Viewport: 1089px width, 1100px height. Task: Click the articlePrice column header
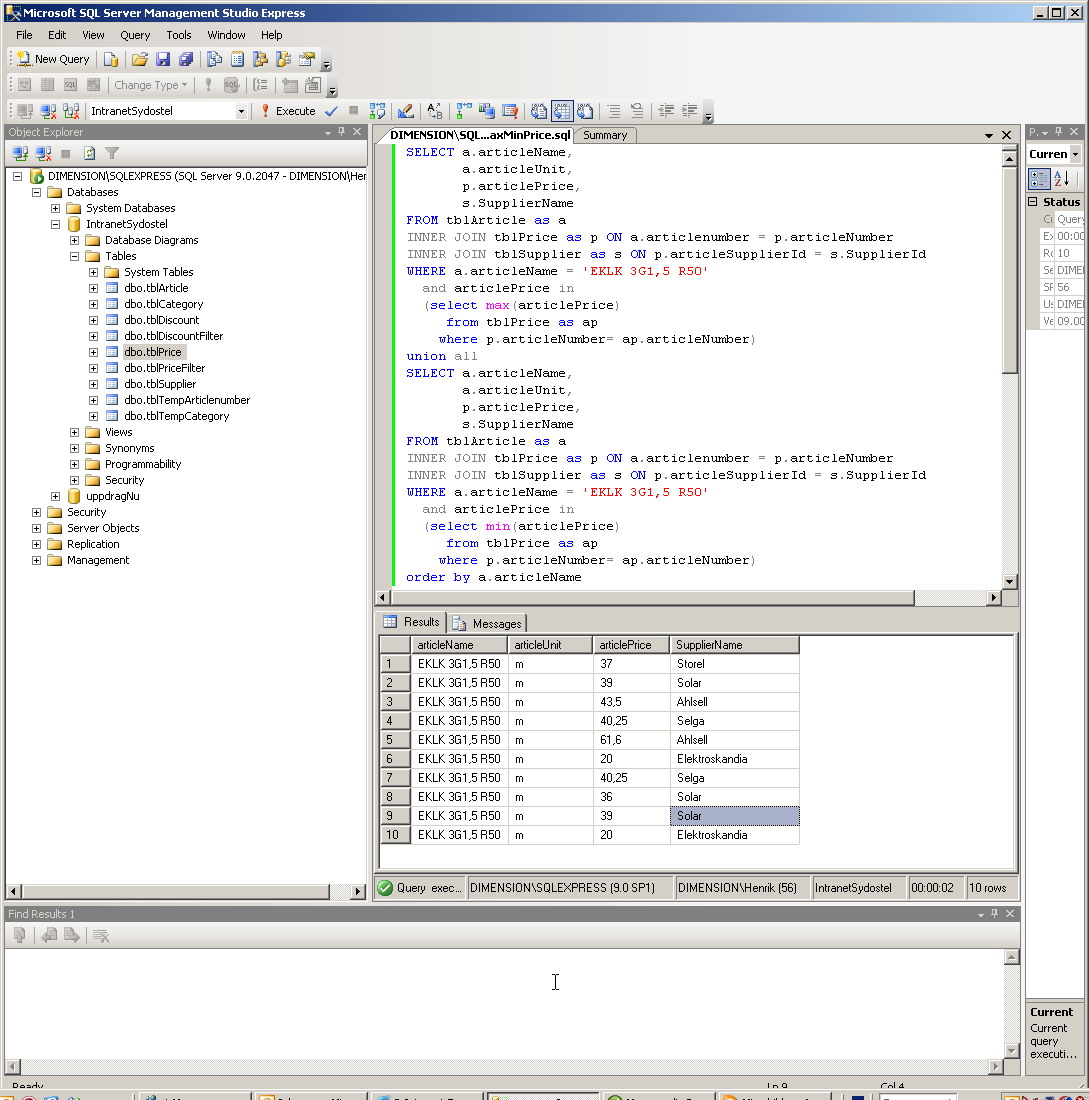click(632, 645)
